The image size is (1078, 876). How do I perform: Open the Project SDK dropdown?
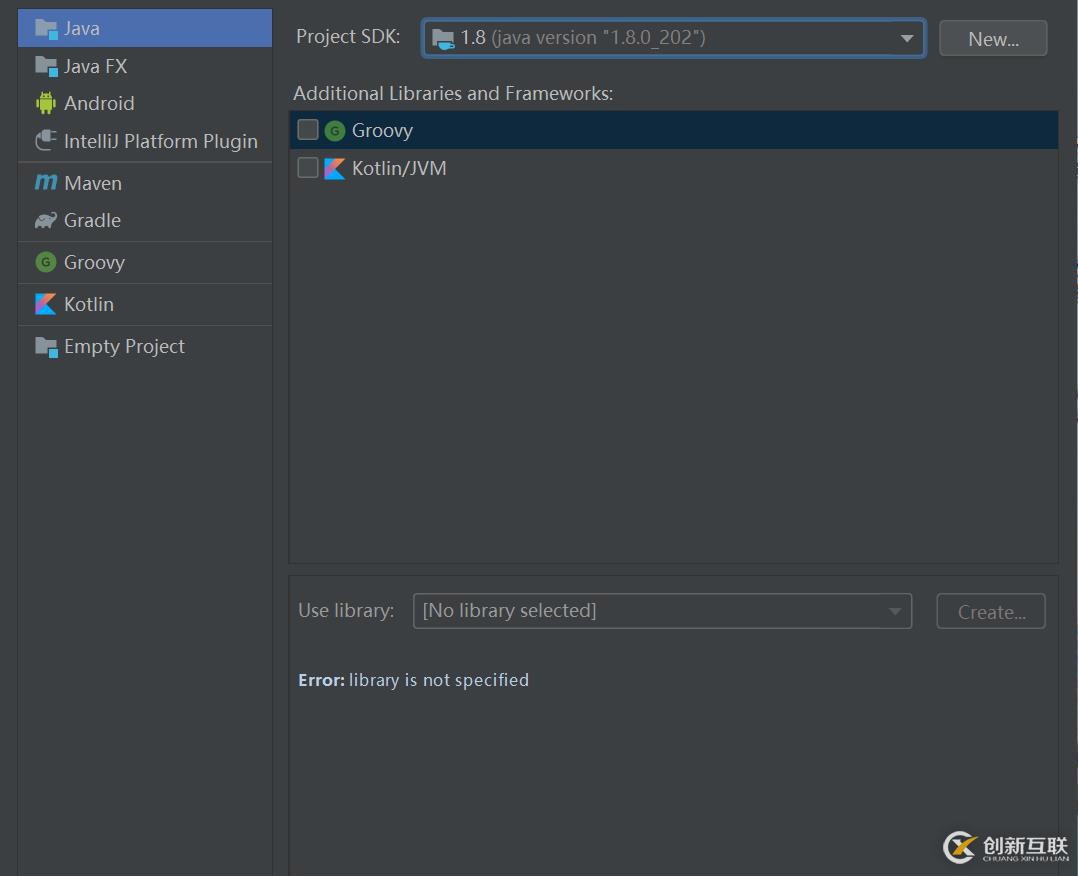click(x=674, y=38)
